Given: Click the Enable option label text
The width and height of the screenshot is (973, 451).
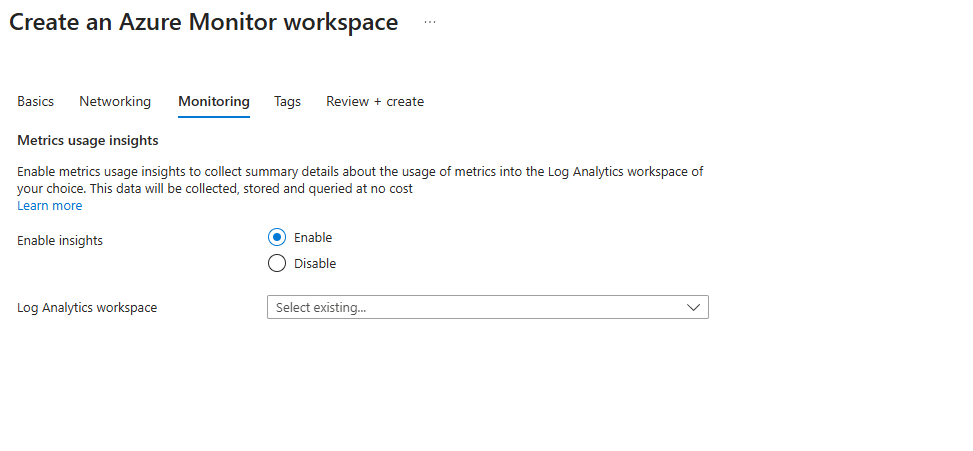Looking at the screenshot, I should tap(313, 238).
